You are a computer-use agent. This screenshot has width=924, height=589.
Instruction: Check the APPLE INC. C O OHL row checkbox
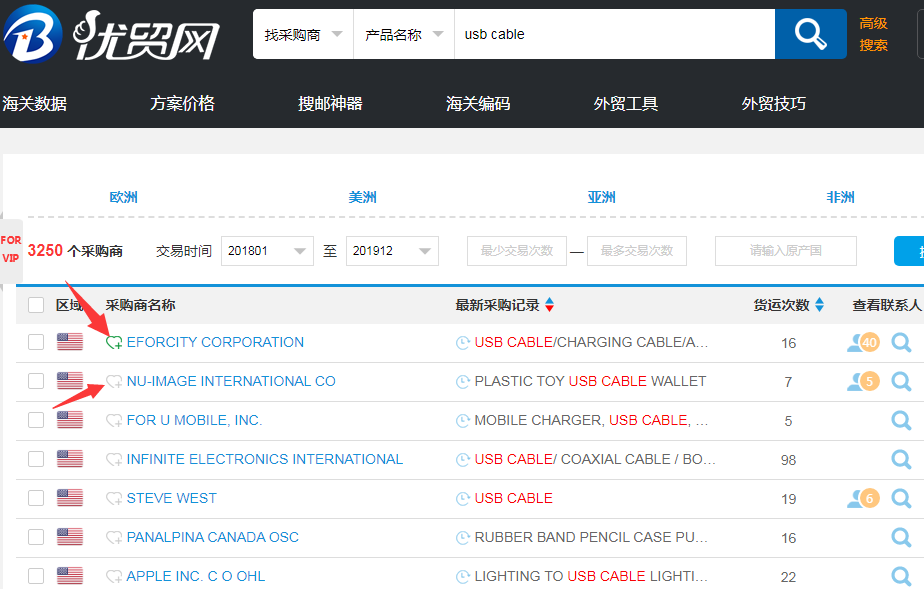coord(36,576)
